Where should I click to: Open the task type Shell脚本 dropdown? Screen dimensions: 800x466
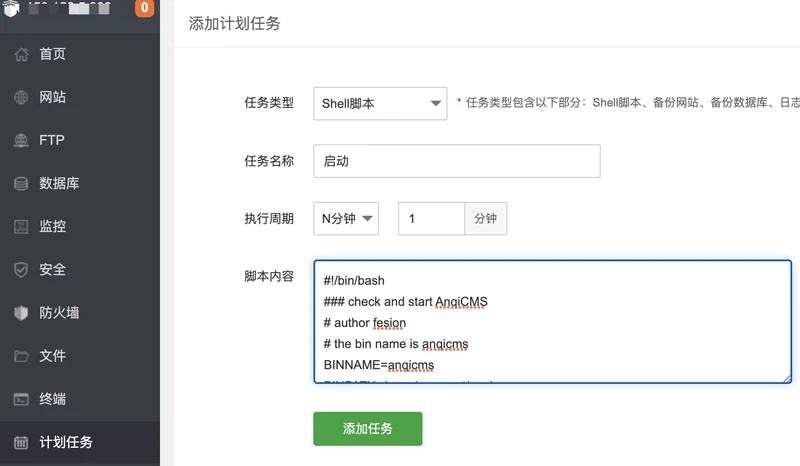(x=380, y=103)
